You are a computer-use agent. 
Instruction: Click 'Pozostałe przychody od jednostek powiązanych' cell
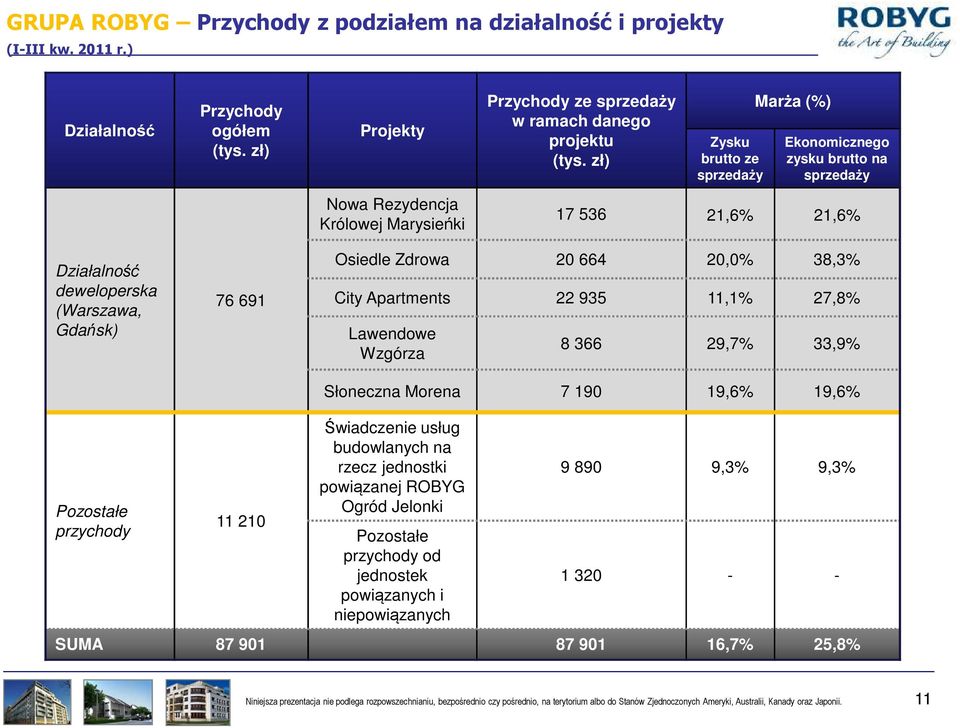click(392, 576)
